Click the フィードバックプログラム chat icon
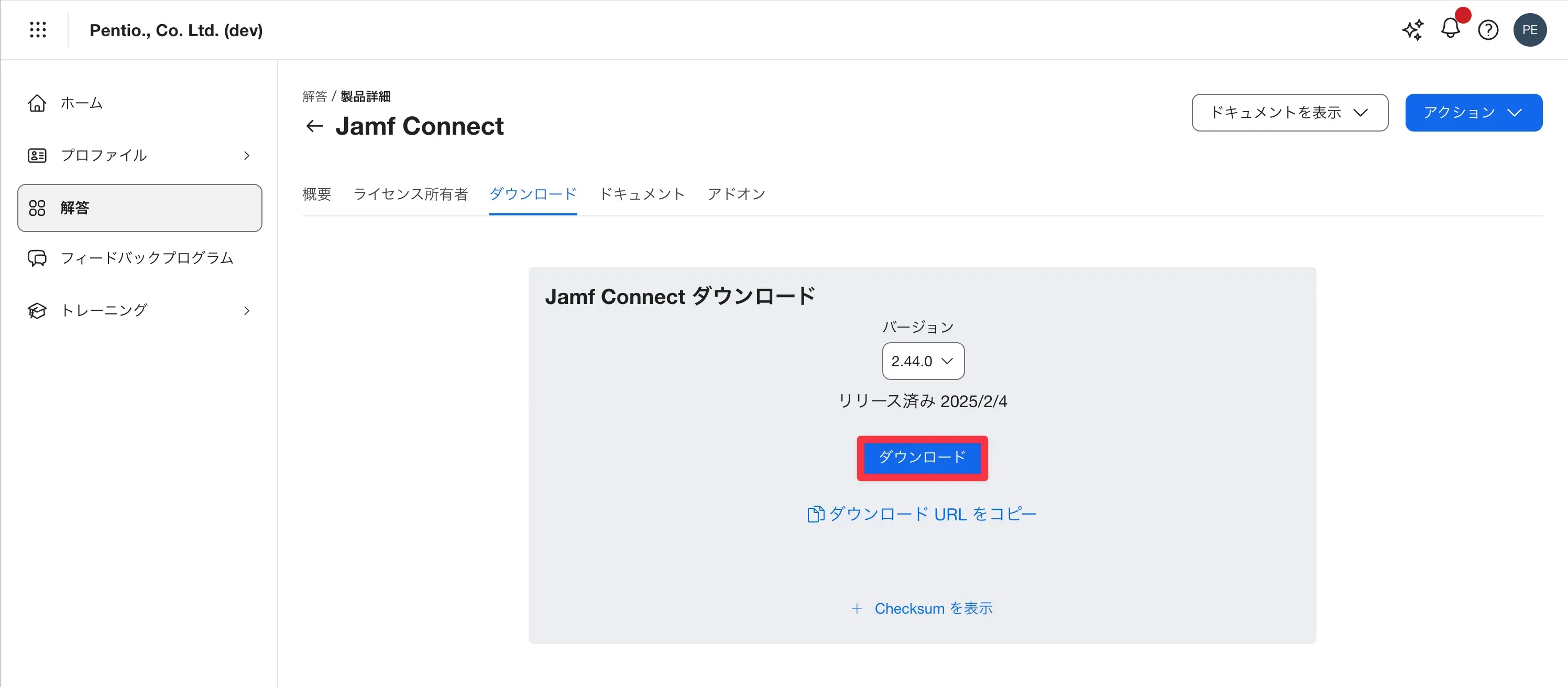Screen dimensions: 1568x687 pyautogui.click(x=37, y=258)
